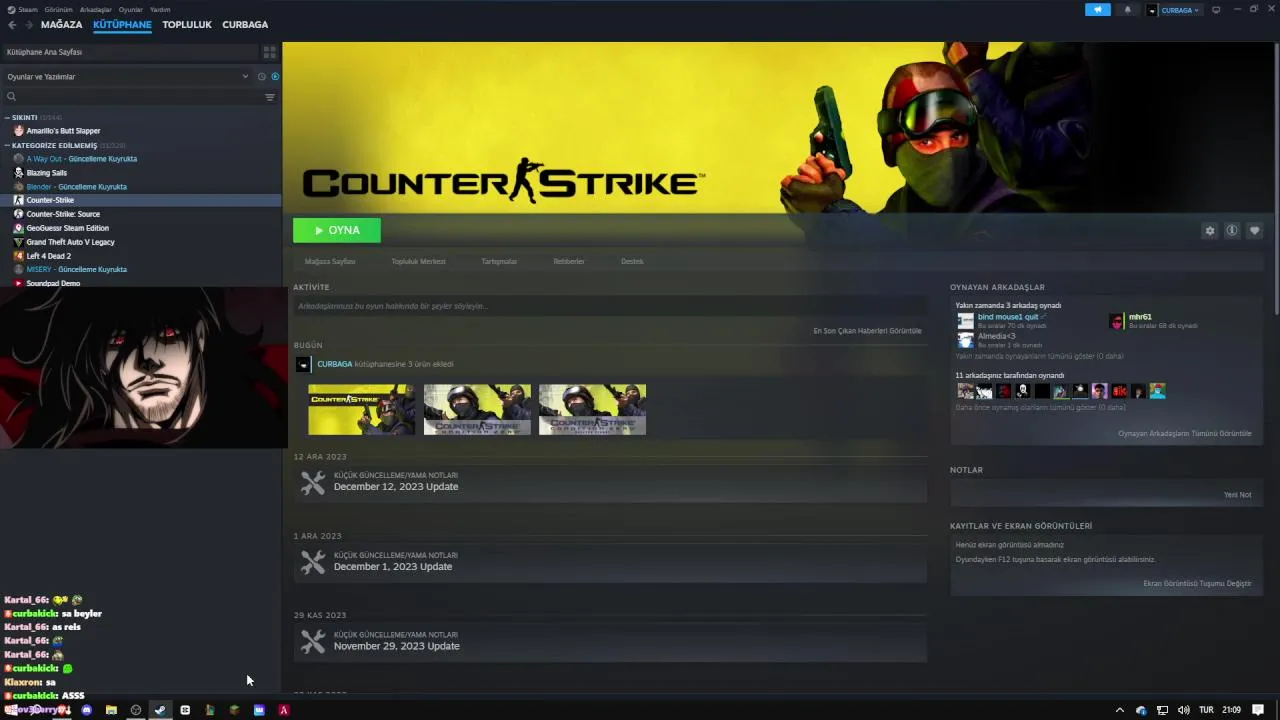Open Windows notification center icon
The height and width of the screenshot is (720, 1280).
[x=1258, y=710]
